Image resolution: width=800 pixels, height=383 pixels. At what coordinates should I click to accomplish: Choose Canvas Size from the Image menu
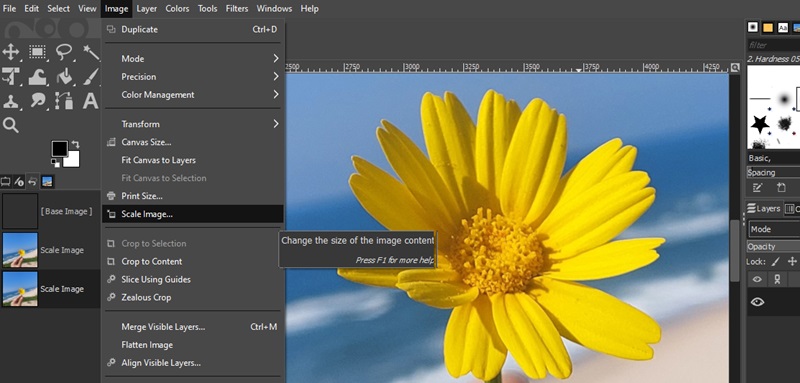pyautogui.click(x=193, y=142)
